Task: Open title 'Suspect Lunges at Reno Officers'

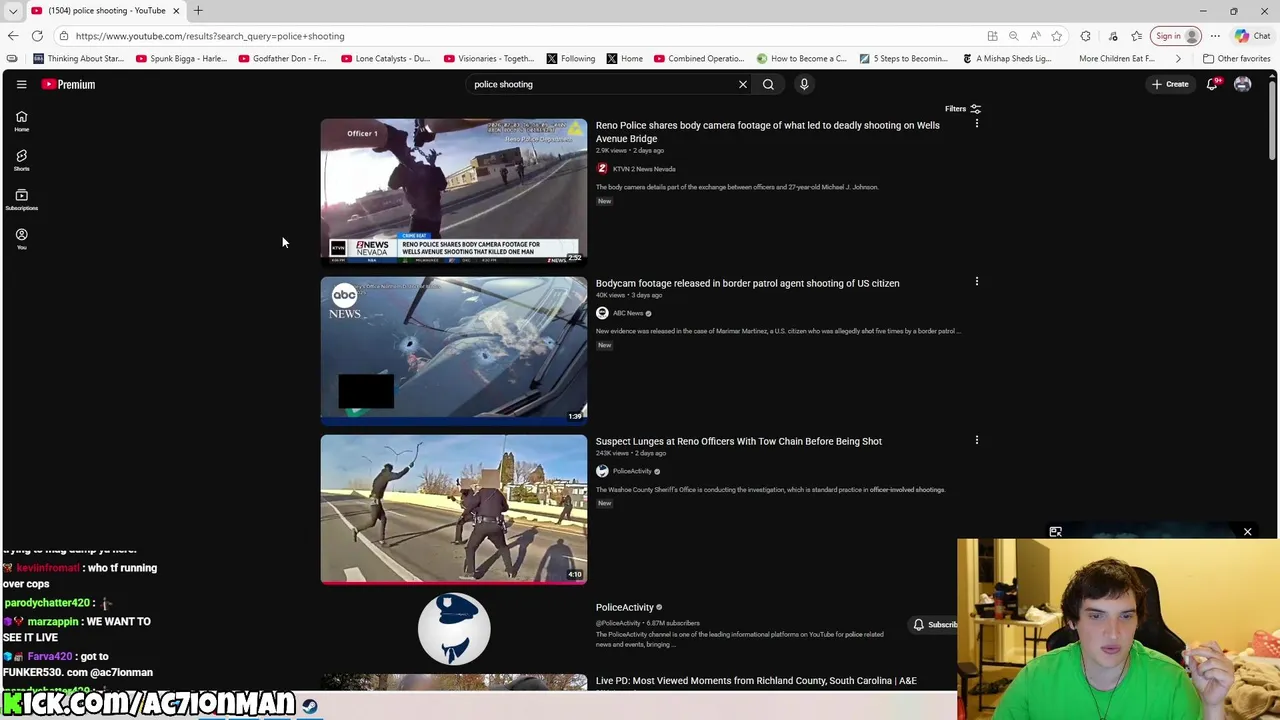Action: point(738,441)
